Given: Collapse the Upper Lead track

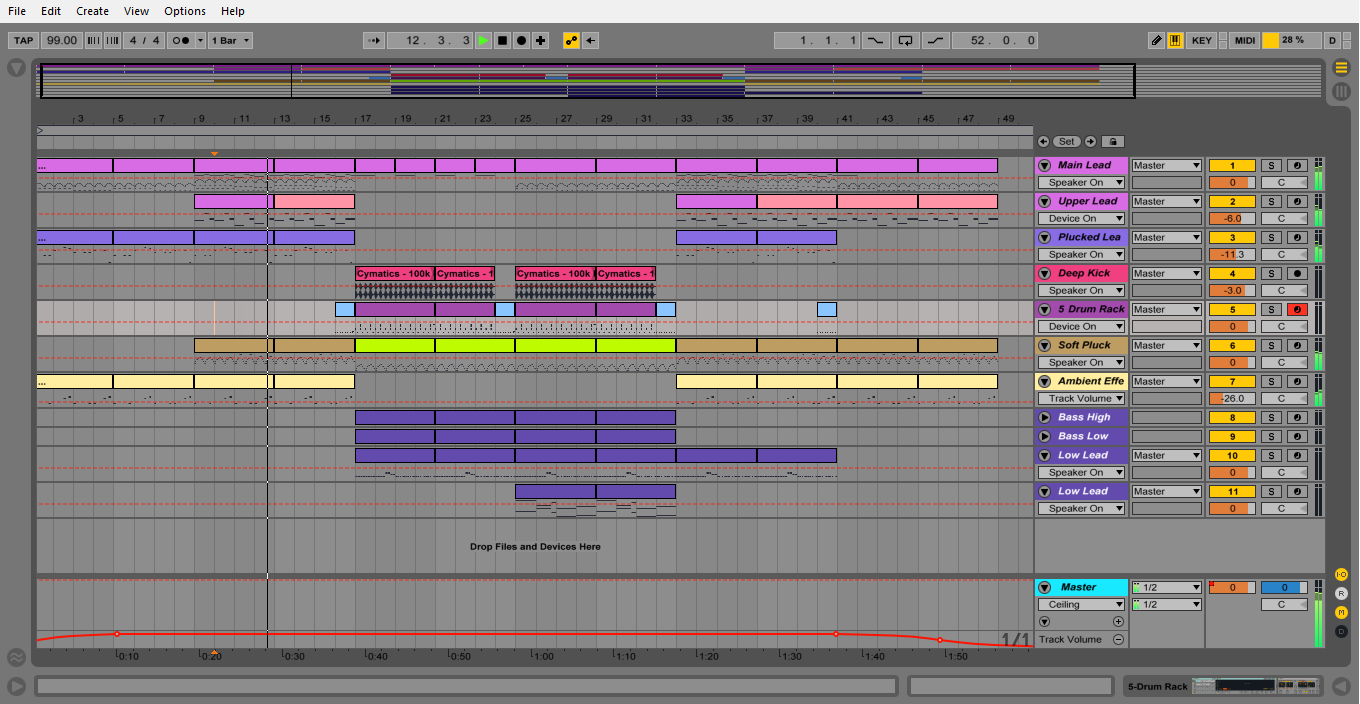Looking at the screenshot, I should 1045,201.
